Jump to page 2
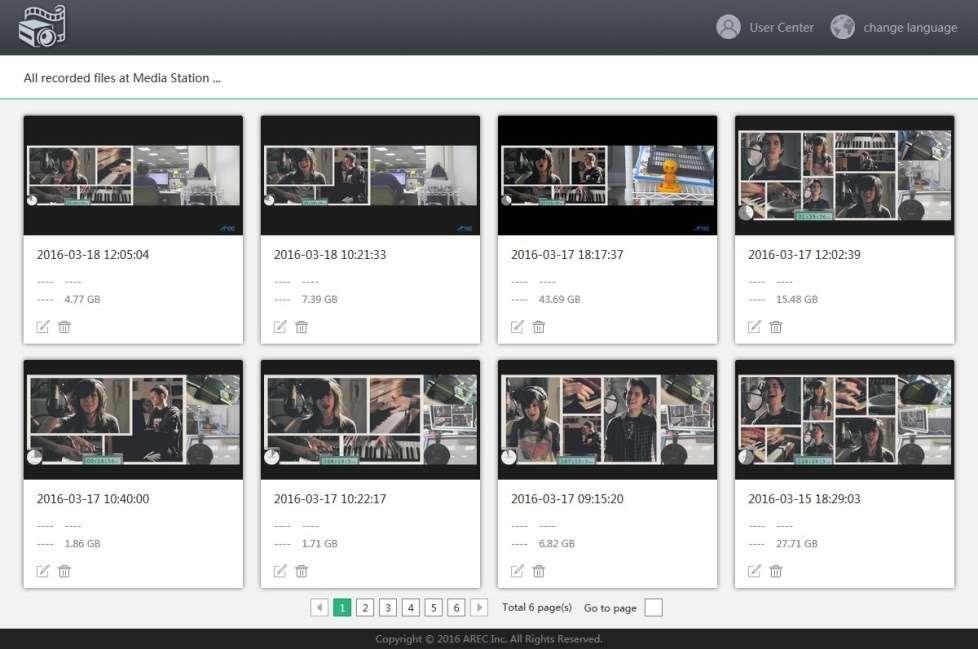Screen dimensions: 978x649 coord(365,607)
